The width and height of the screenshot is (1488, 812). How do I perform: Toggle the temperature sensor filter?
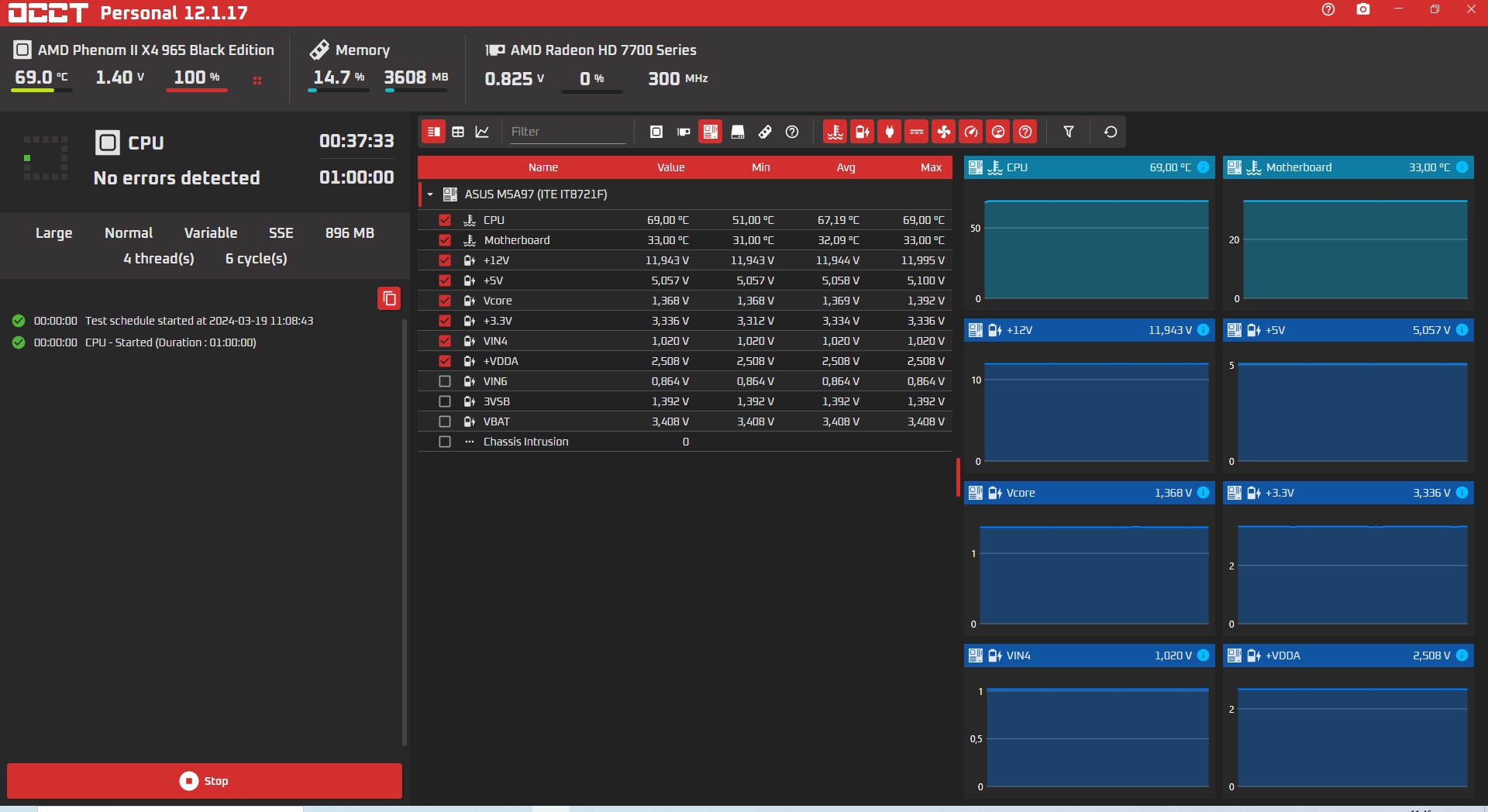click(835, 132)
